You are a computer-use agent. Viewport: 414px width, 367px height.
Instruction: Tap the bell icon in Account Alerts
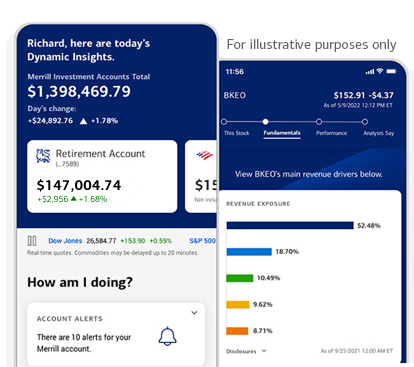[x=167, y=336]
